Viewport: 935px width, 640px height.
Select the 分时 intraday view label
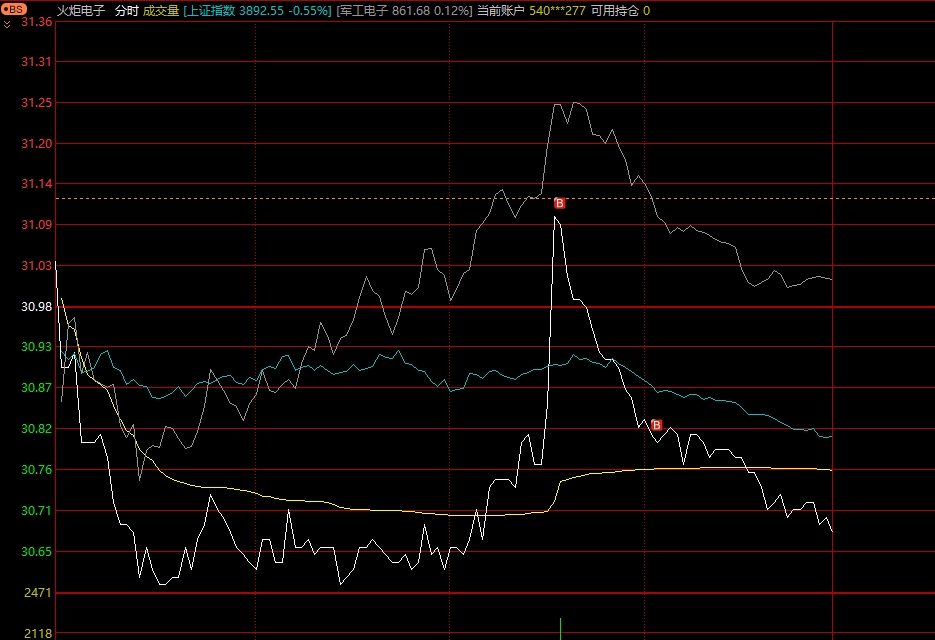[126, 11]
